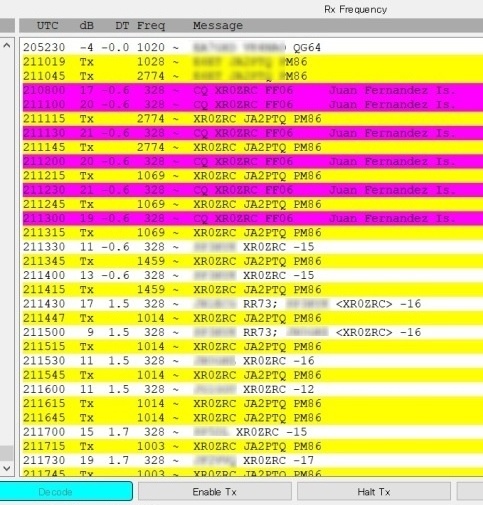483x505 pixels.
Task: Select the 211330 XR0ZRC -15 decode
Action: pos(251,247)
